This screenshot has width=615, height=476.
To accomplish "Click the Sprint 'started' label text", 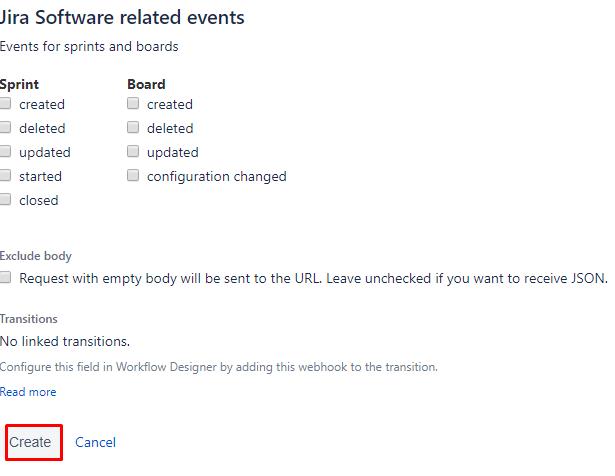I will pos(40,176).
